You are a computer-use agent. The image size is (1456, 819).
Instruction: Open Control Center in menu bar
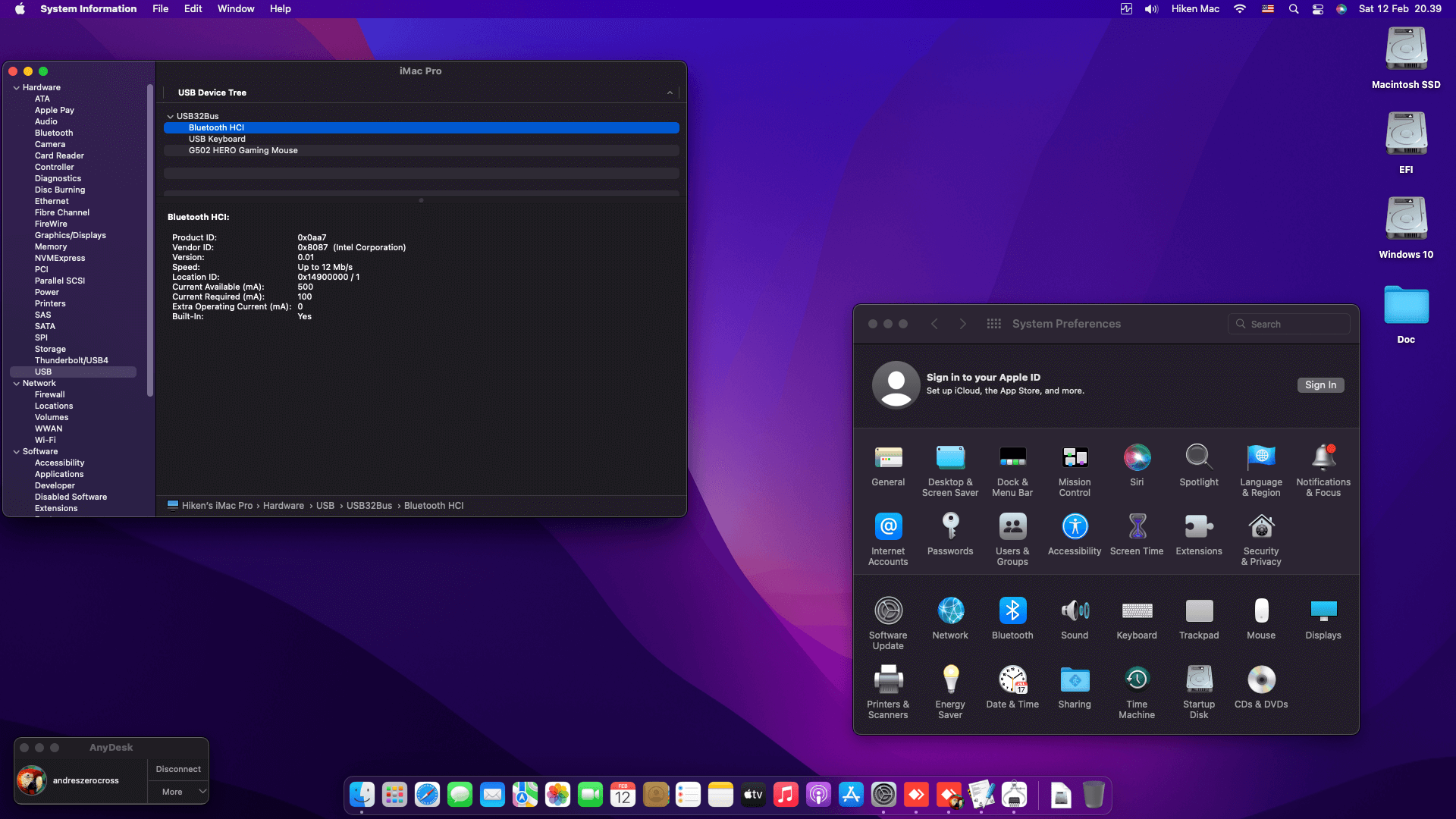click(1318, 9)
